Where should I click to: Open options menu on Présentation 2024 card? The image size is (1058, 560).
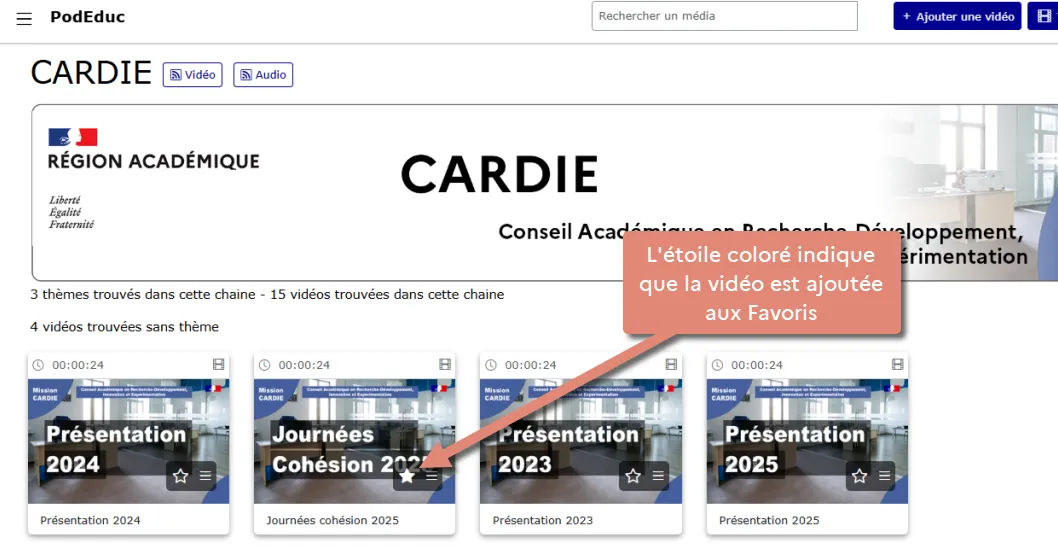(205, 476)
